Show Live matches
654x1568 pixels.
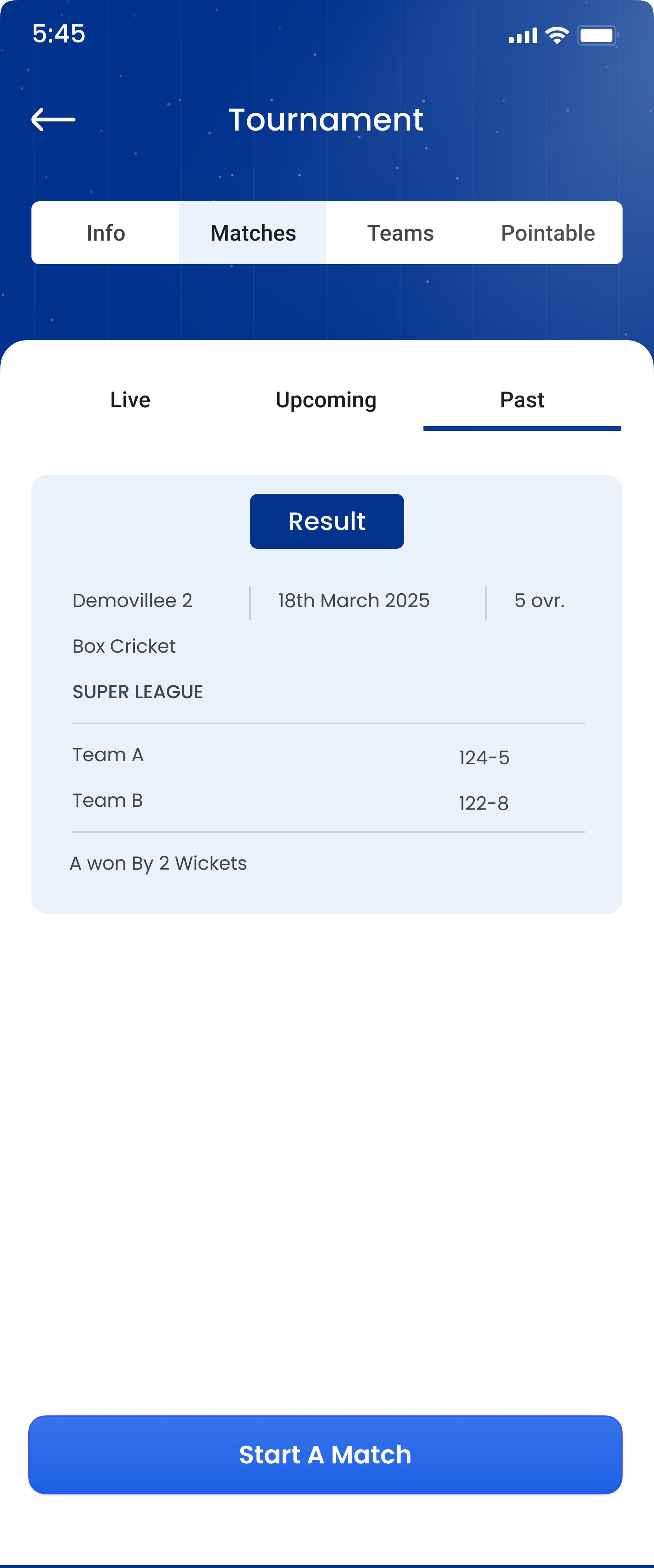(x=130, y=400)
